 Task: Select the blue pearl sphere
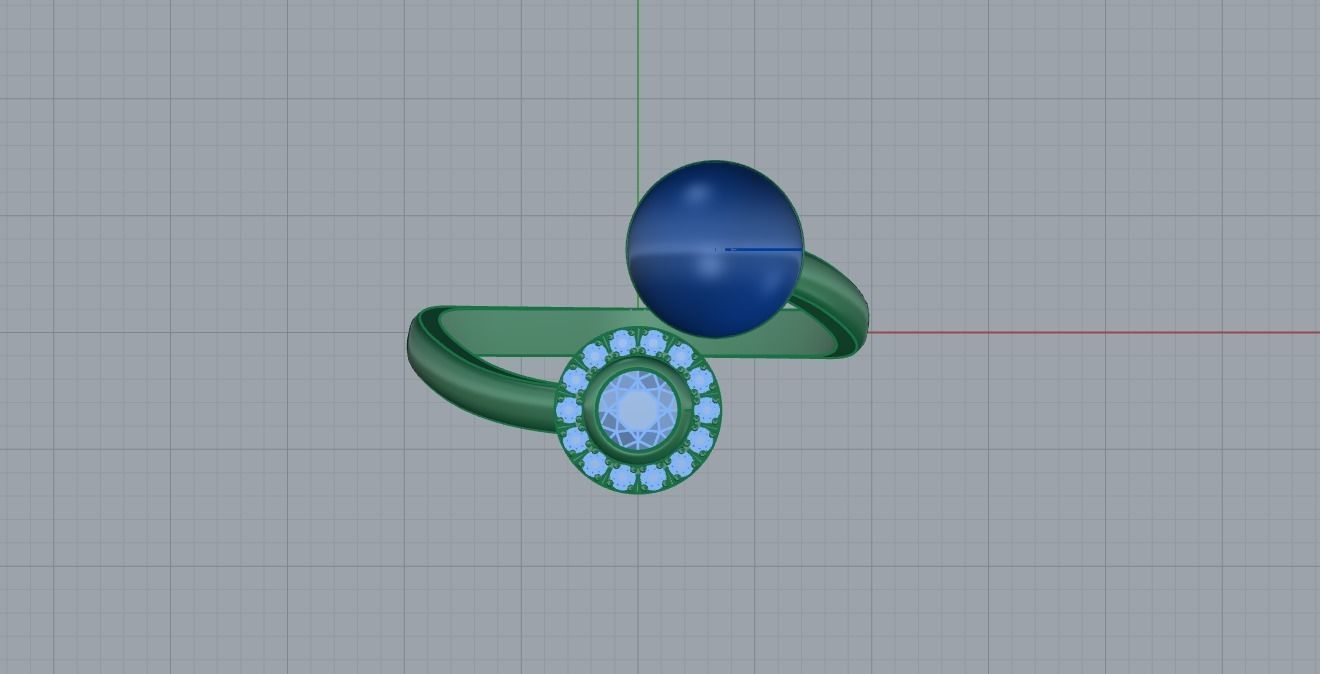[715, 248]
